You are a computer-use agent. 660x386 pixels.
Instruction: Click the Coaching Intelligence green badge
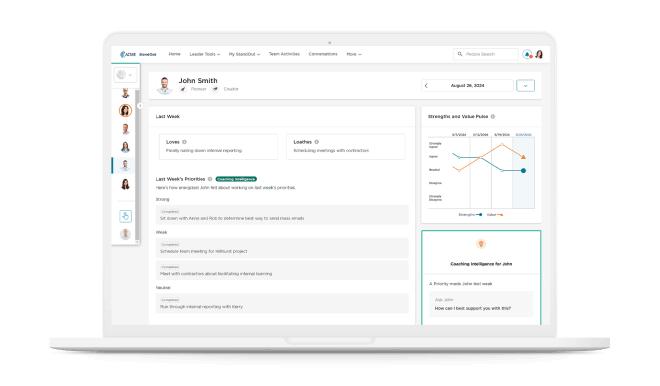(236, 179)
